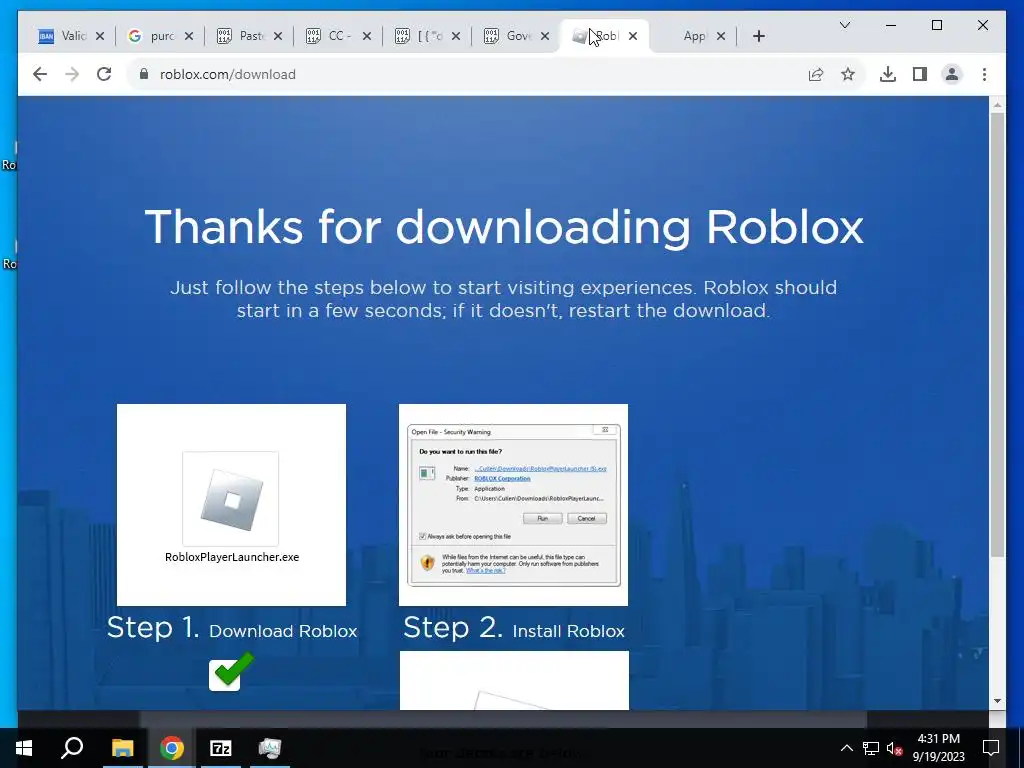Click the muted volume tray icon

[895, 748]
